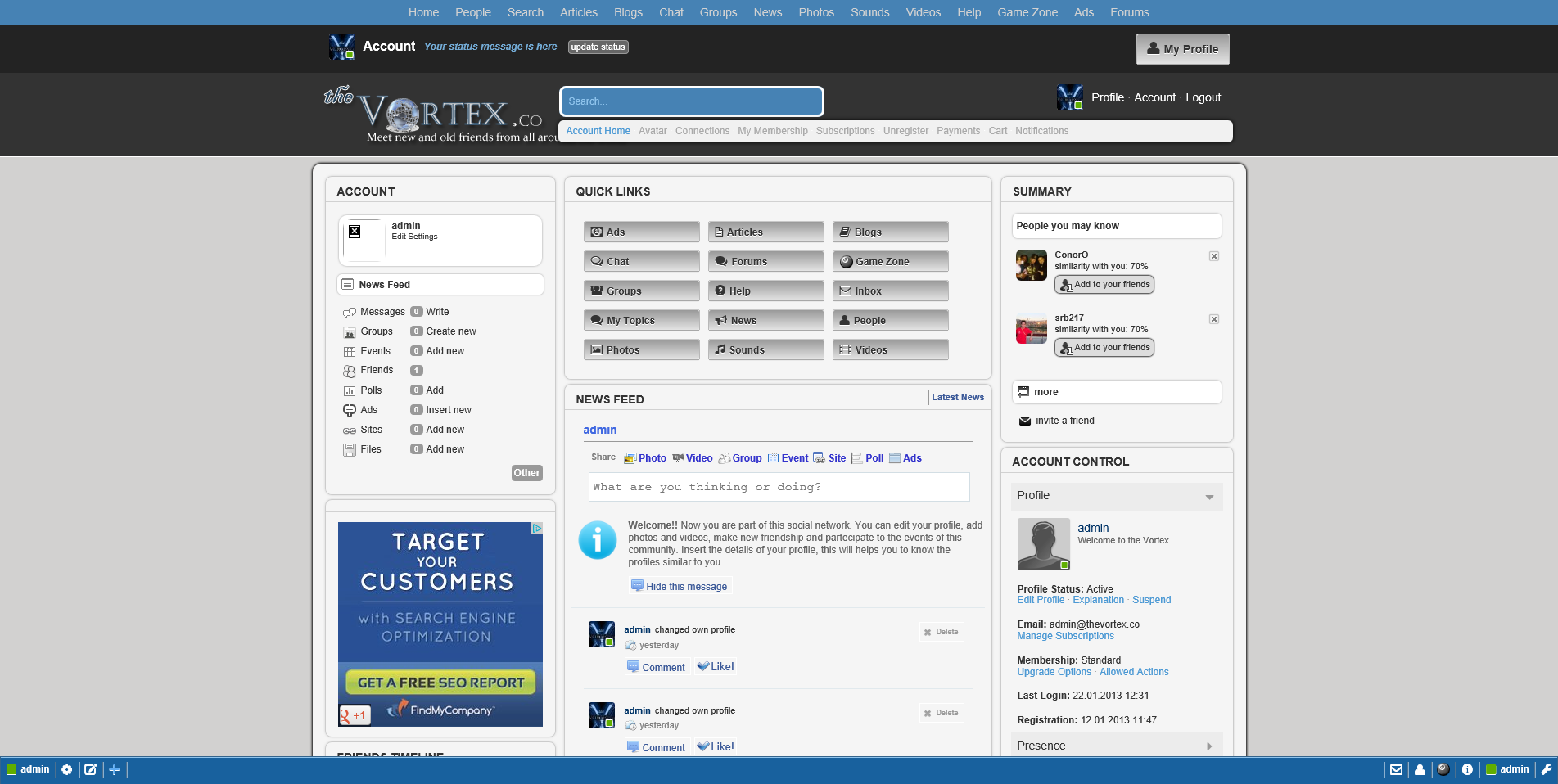Collapse the Profile section in Account Control
This screenshot has width=1558, height=784.
point(1208,497)
